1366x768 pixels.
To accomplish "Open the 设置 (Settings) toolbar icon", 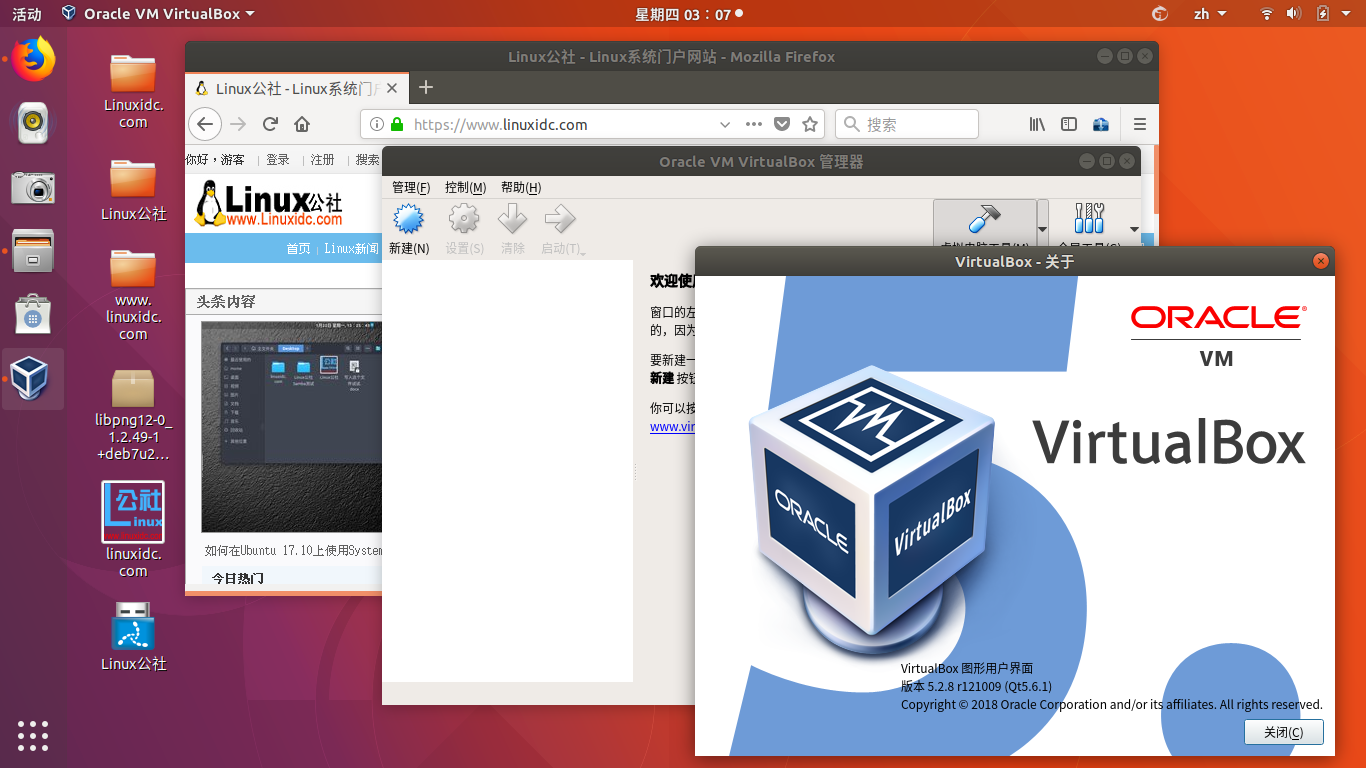I will [x=463, y=226].
